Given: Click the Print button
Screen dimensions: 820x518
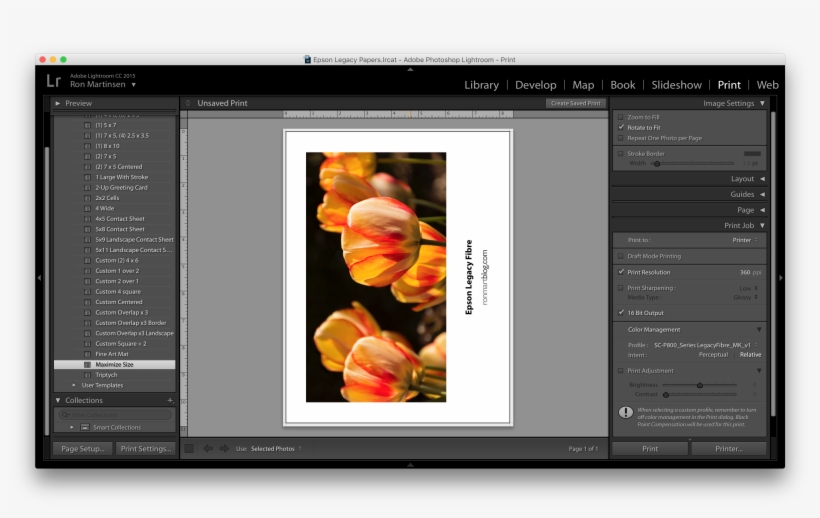Looking at the screenshot, I should point(650,448).
